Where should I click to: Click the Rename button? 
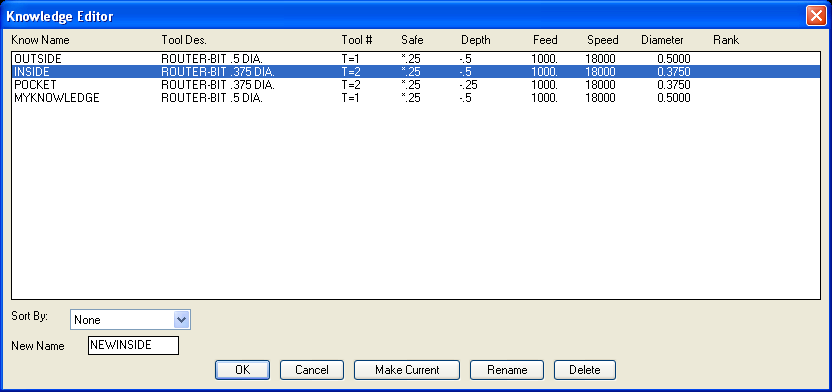pos(507,370)
